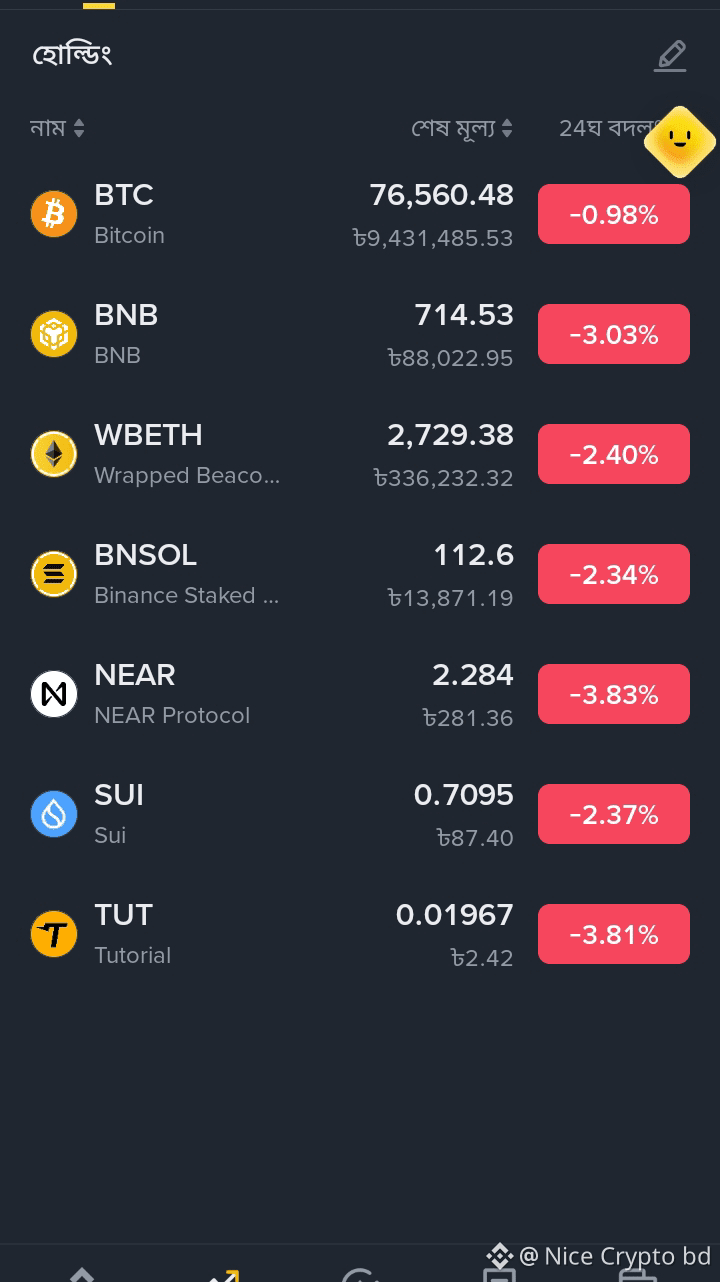Select the blue SUI droplet icon
Image resolution: width=720 pixels, height=1282 pixels.
(54, 814)
